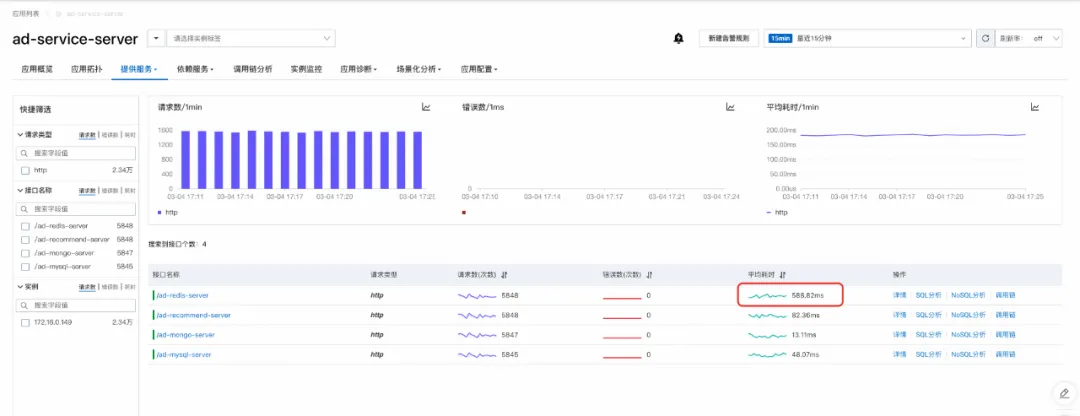
Task: Click the breadcrumb icon before ad-service-server
Action: click(x=60, y=14)
